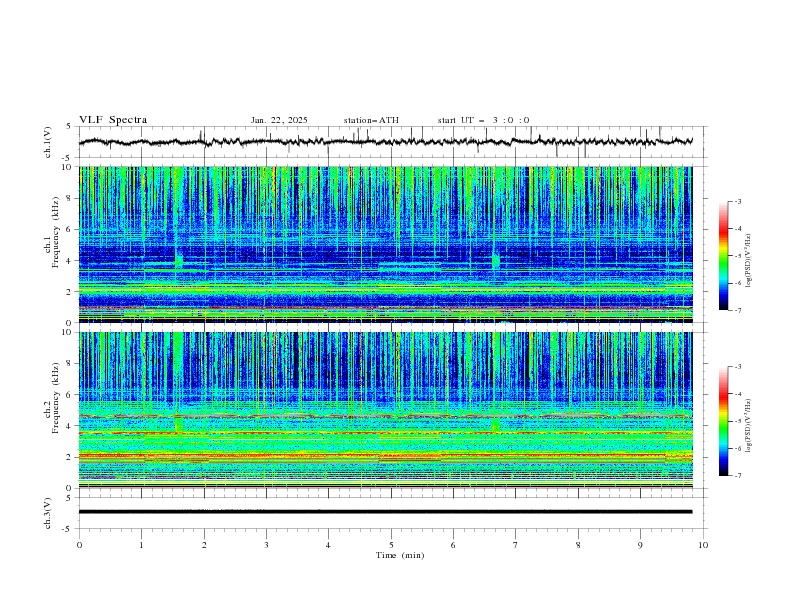792x612 pixels.
Task: Click the ch.1 color scale bar
Action: click(723, 256)
